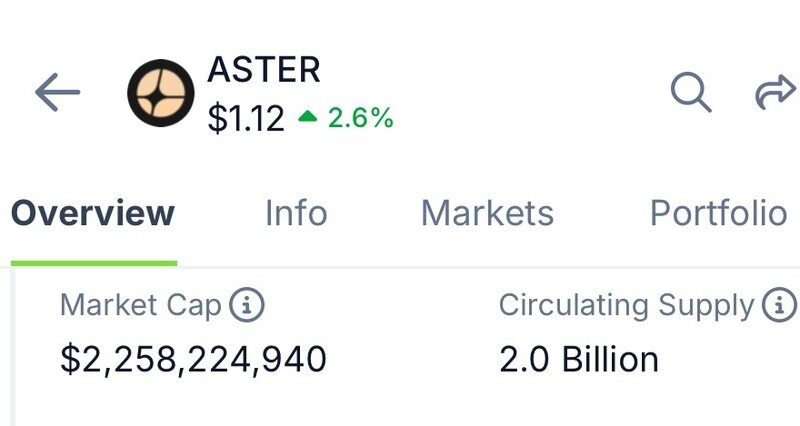
Task: Click the green up-triangle price indicator
Action: coord(308,119)
